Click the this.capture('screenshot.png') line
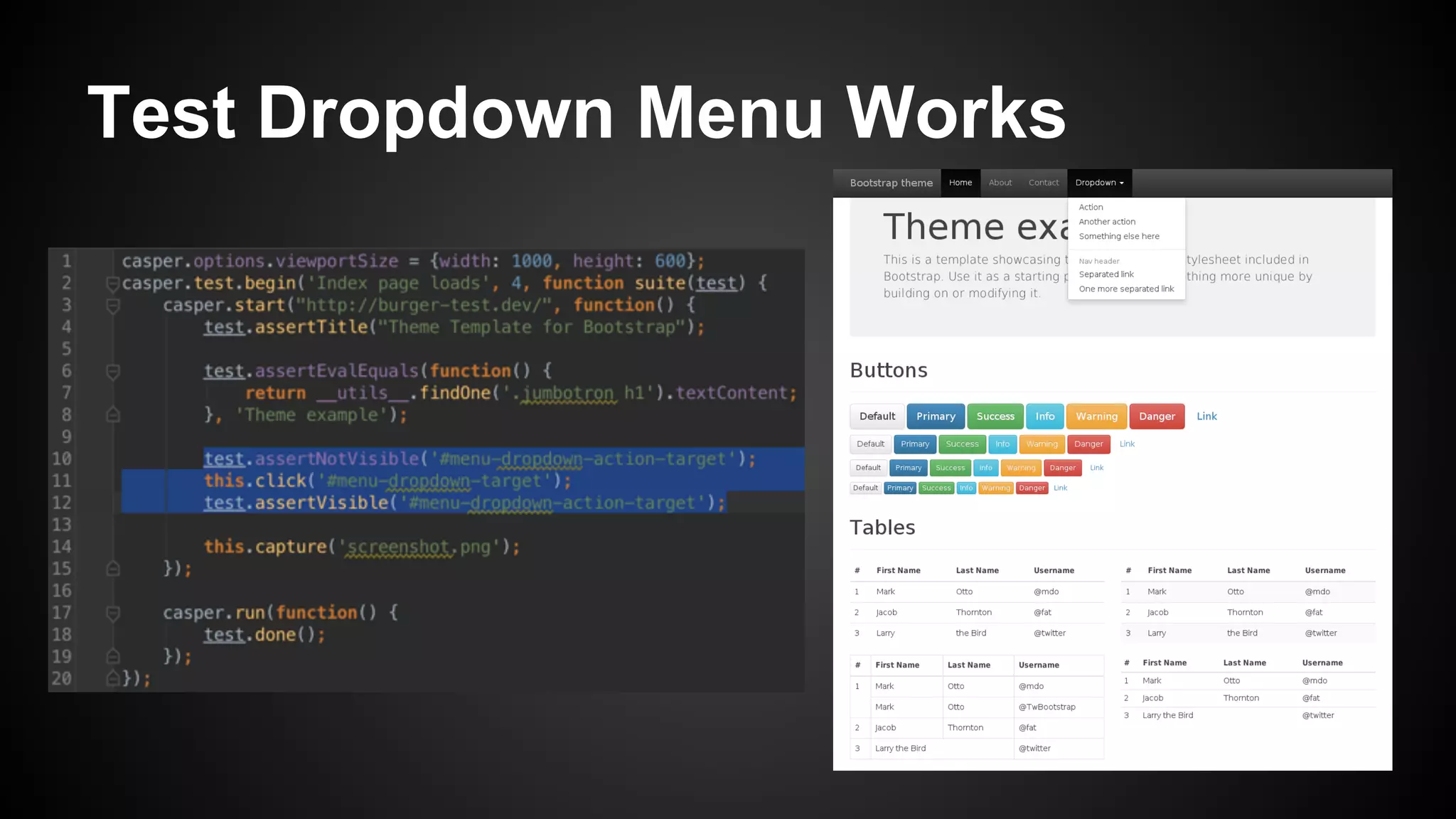The width and height of the screenshot is (1456, 819). coord(362,547)
